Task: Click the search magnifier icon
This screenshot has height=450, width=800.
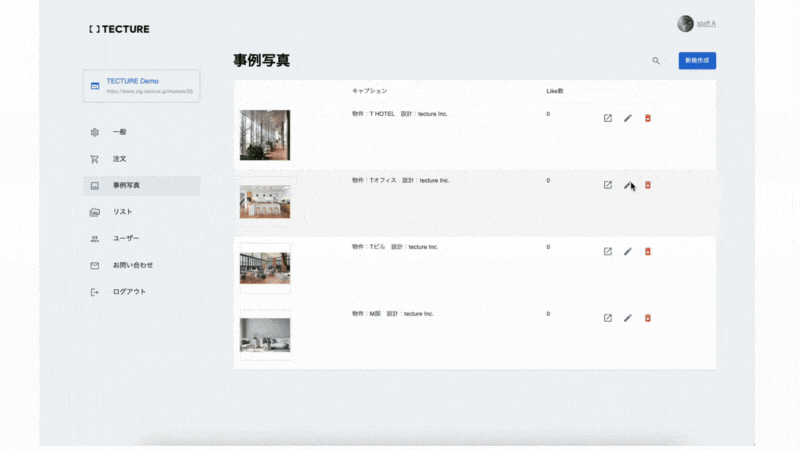Action: tap(656, 61)
